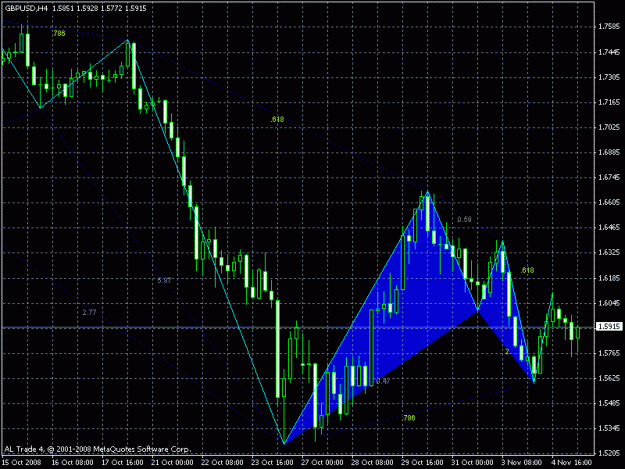The width and height of the screenshot is (625, 469).
Task: Pick the 1.6885 price axis value
Action: coord(609,153)
